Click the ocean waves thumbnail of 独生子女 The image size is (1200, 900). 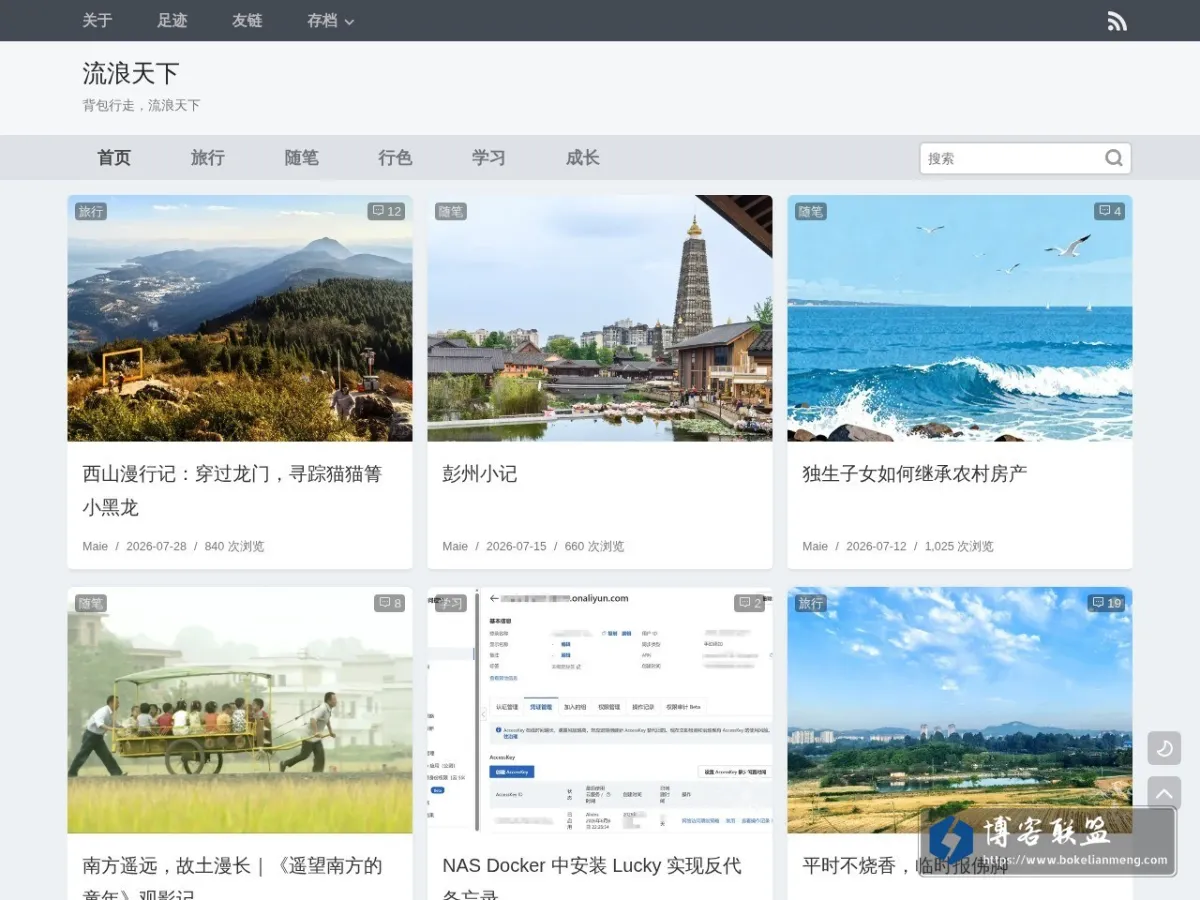(960, 318)
